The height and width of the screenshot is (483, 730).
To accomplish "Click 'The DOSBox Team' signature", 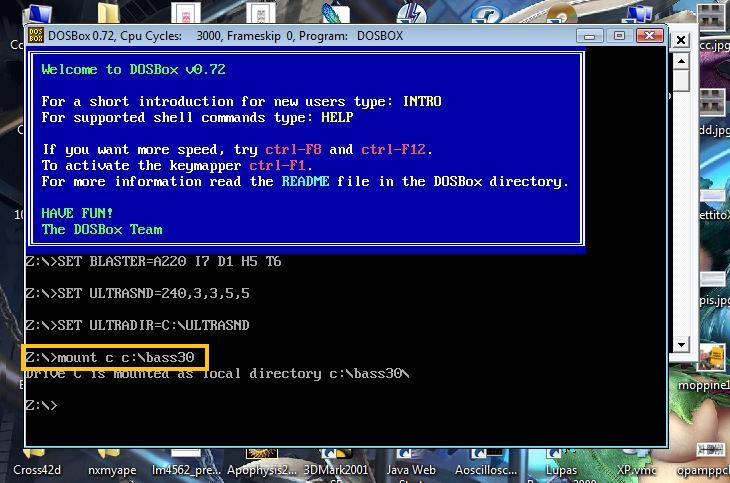I will (x=102, y=229).
